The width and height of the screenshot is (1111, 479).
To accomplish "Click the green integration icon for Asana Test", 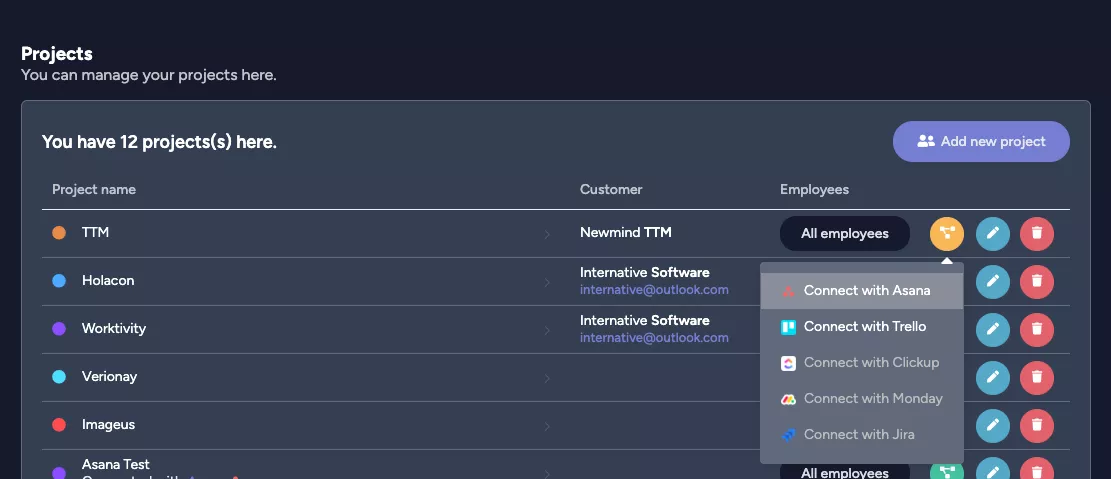I will (x=946, y=471).
